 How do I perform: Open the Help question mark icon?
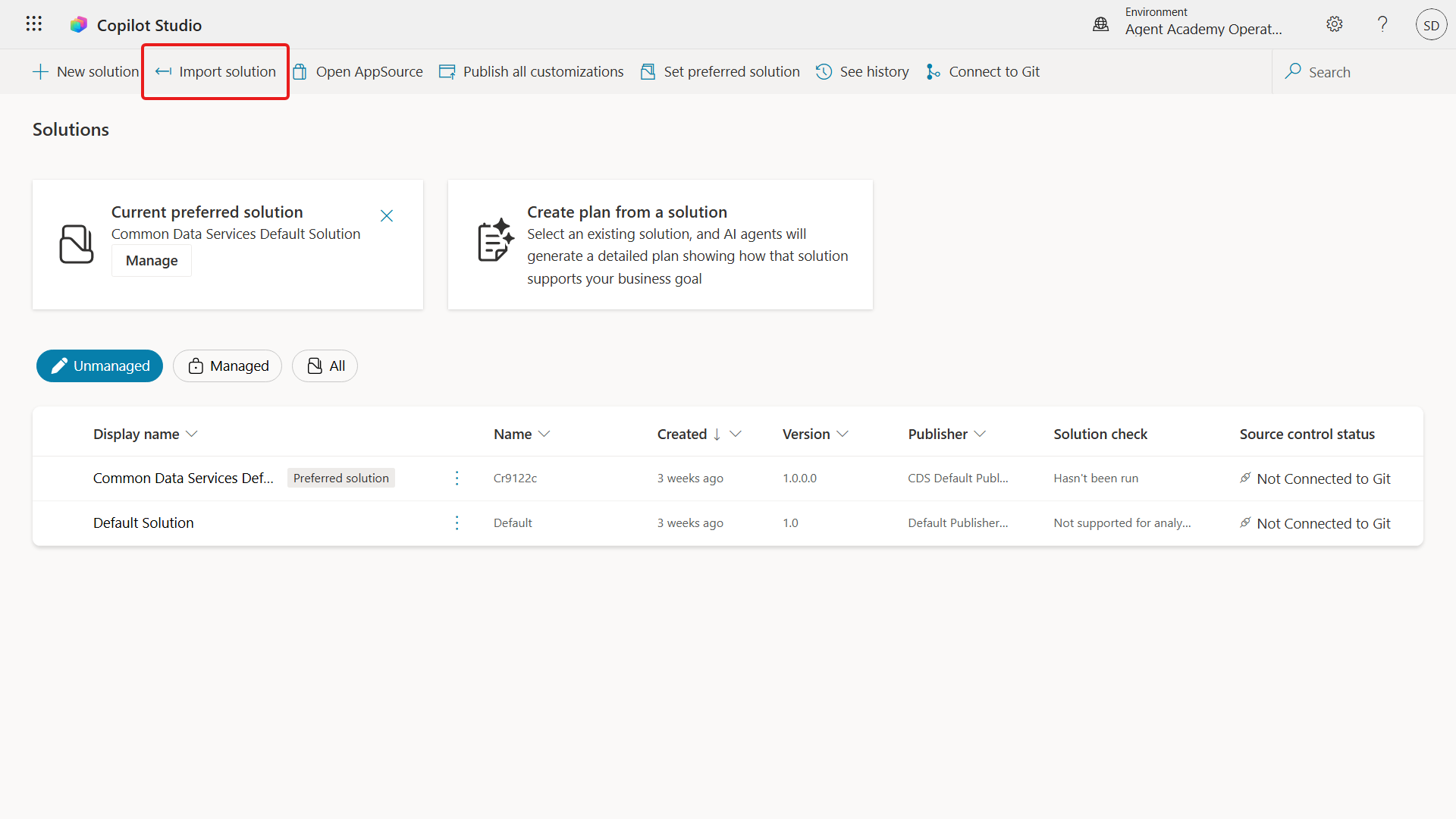(x=1382, y=24)
